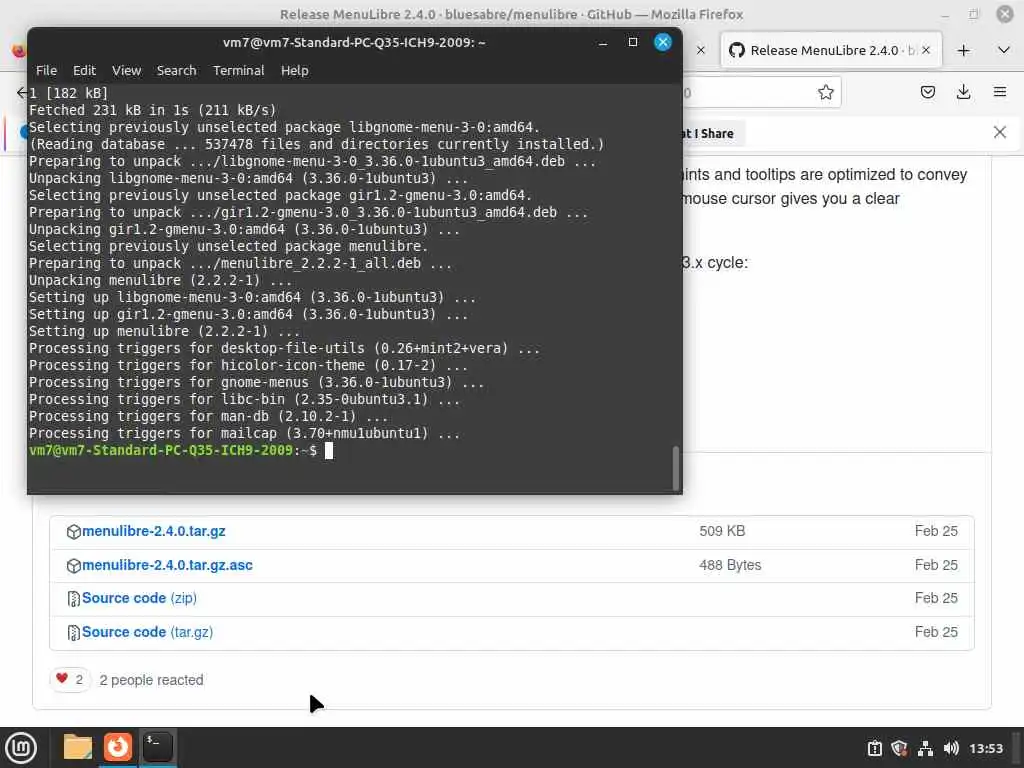Click the heart reaction button
The height and width of the screenshot is (768, 1024).
pyautogui.click(x=70, y=680)
